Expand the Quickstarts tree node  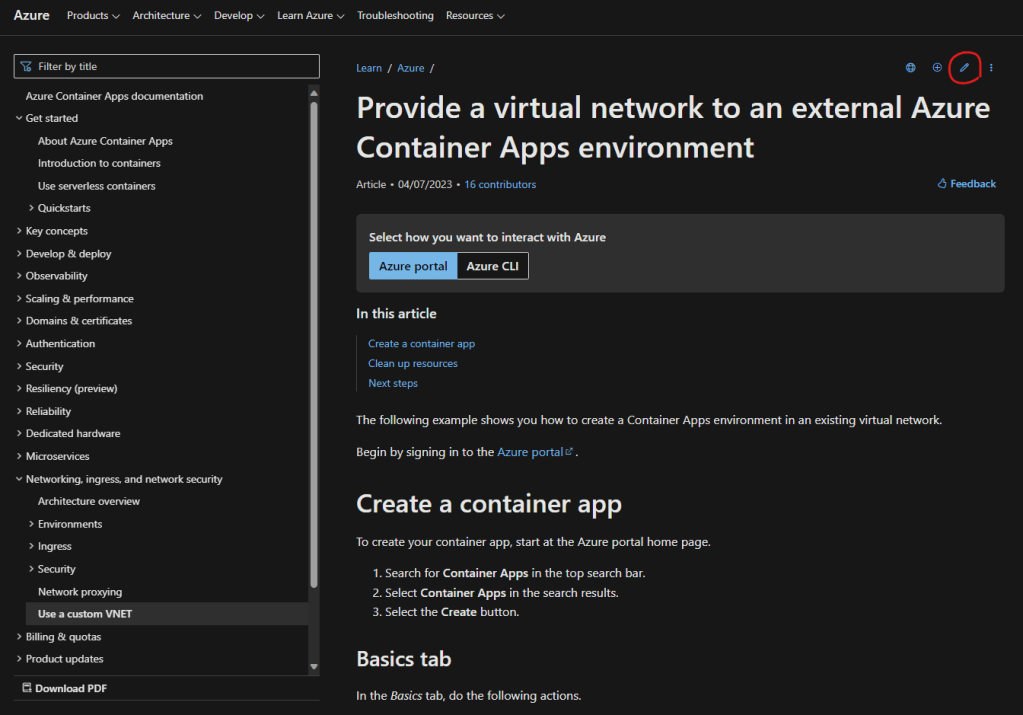[x=31, y=209]
